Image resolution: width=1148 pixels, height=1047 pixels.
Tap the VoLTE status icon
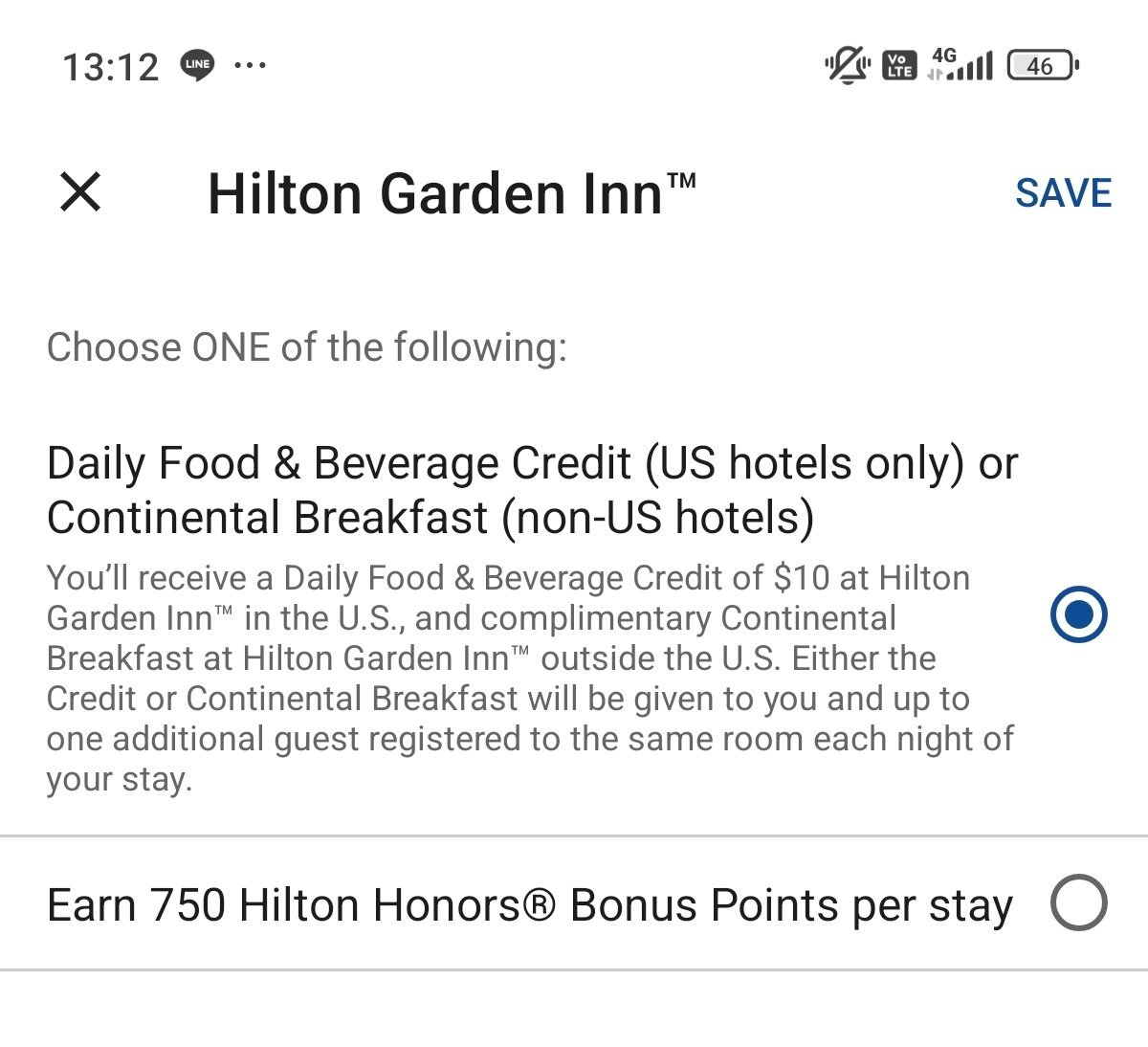(899, 65)
